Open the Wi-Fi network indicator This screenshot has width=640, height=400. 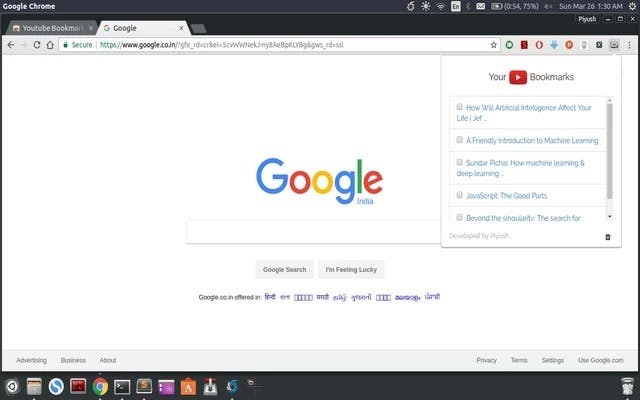pyautogui.click(x=440, y=6)
